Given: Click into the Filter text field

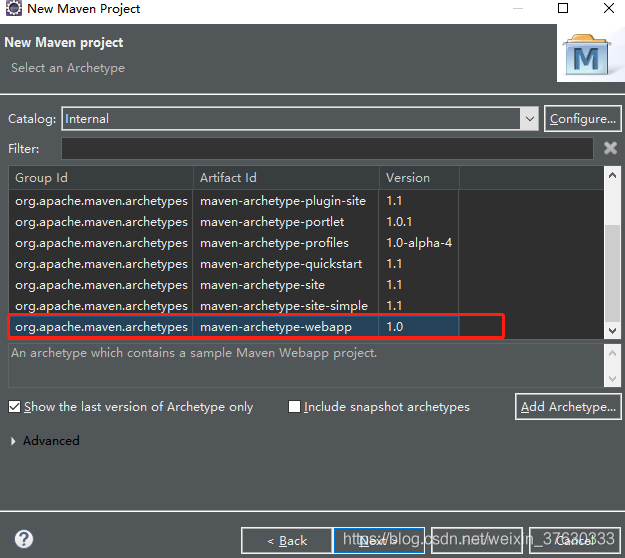Looking at the screenshot, I should click(x=327, y=149).
